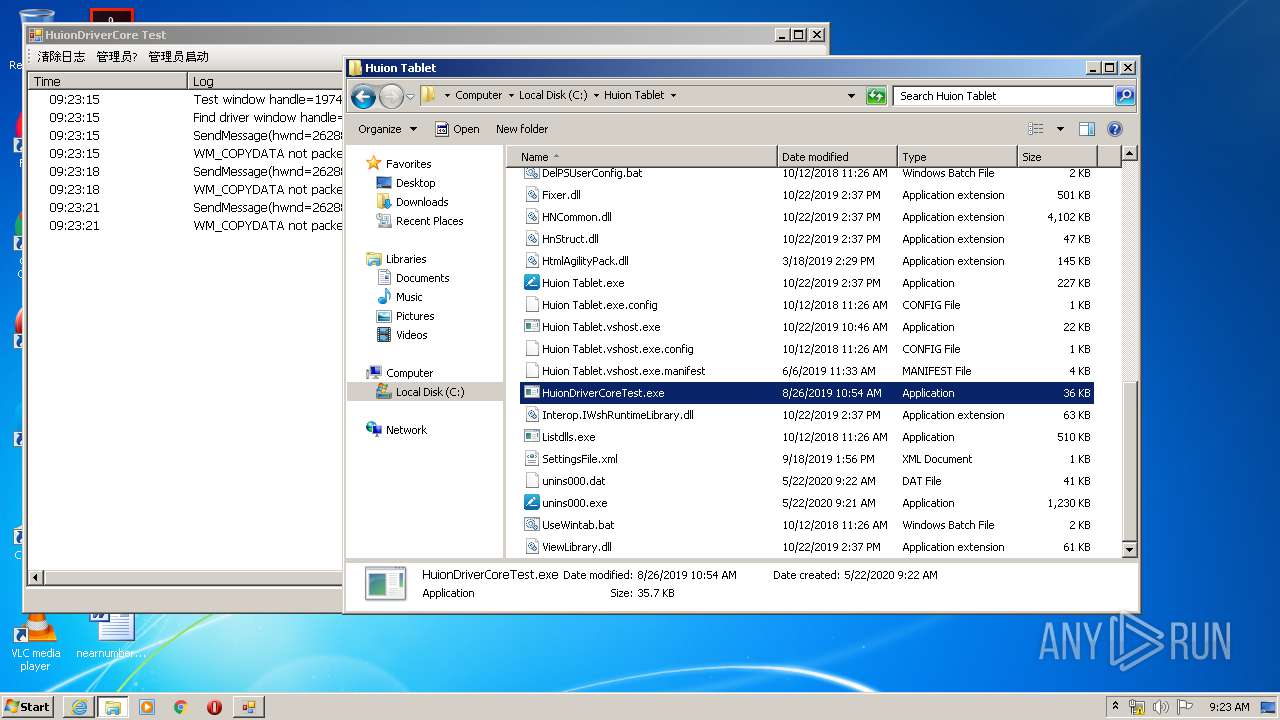The width and height of the screenshot is (1280, 720).
Task: Click the red Opera taskbar icon
Action: 214,706
